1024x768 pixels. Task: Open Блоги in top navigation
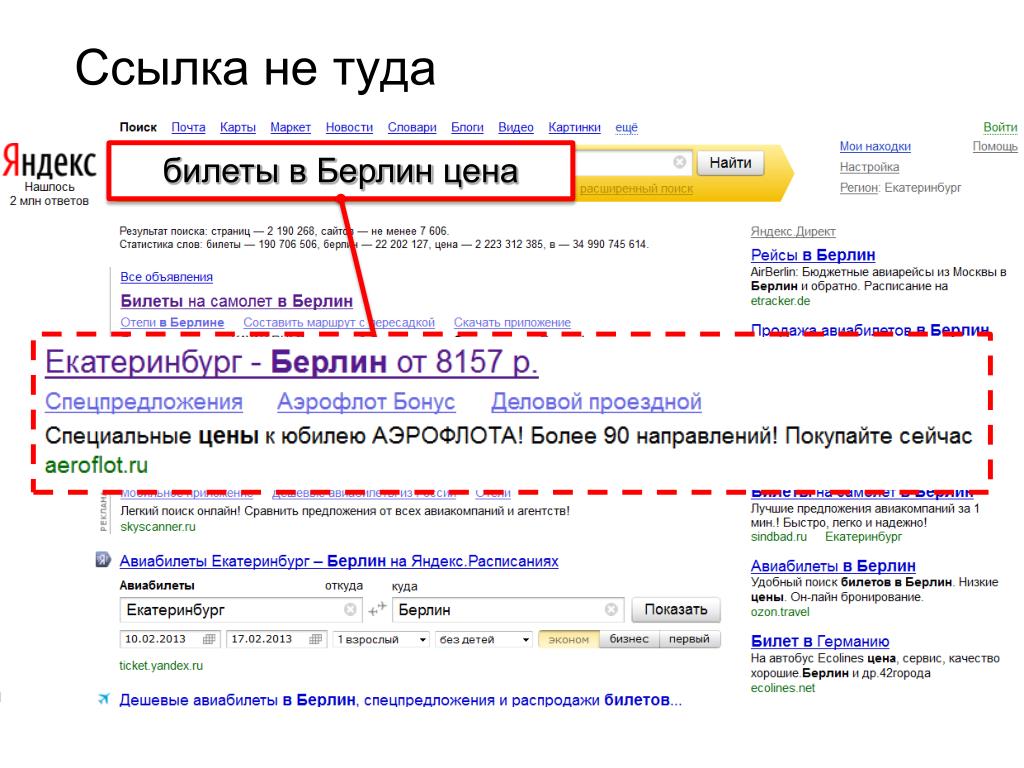tap(468, 127)
